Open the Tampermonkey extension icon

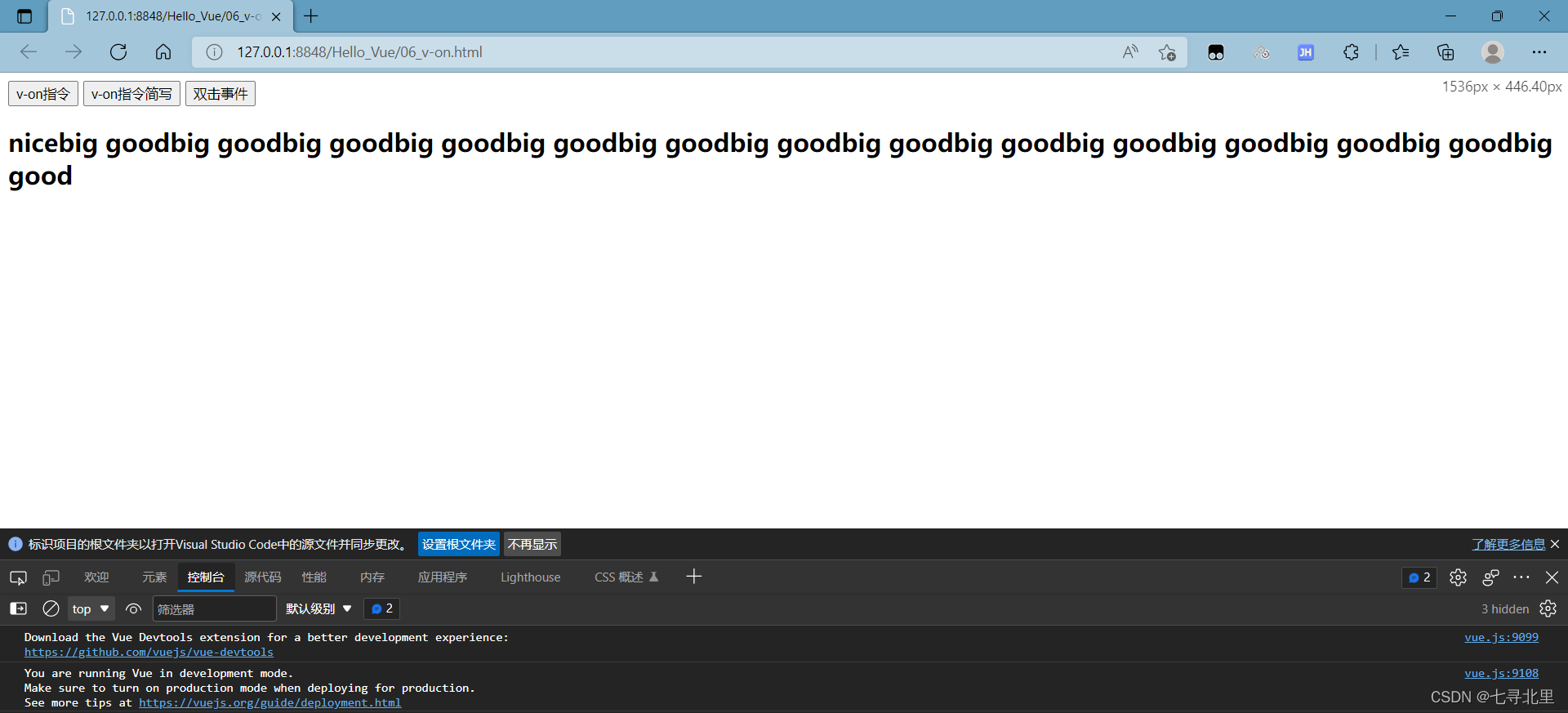[1216, 52]
